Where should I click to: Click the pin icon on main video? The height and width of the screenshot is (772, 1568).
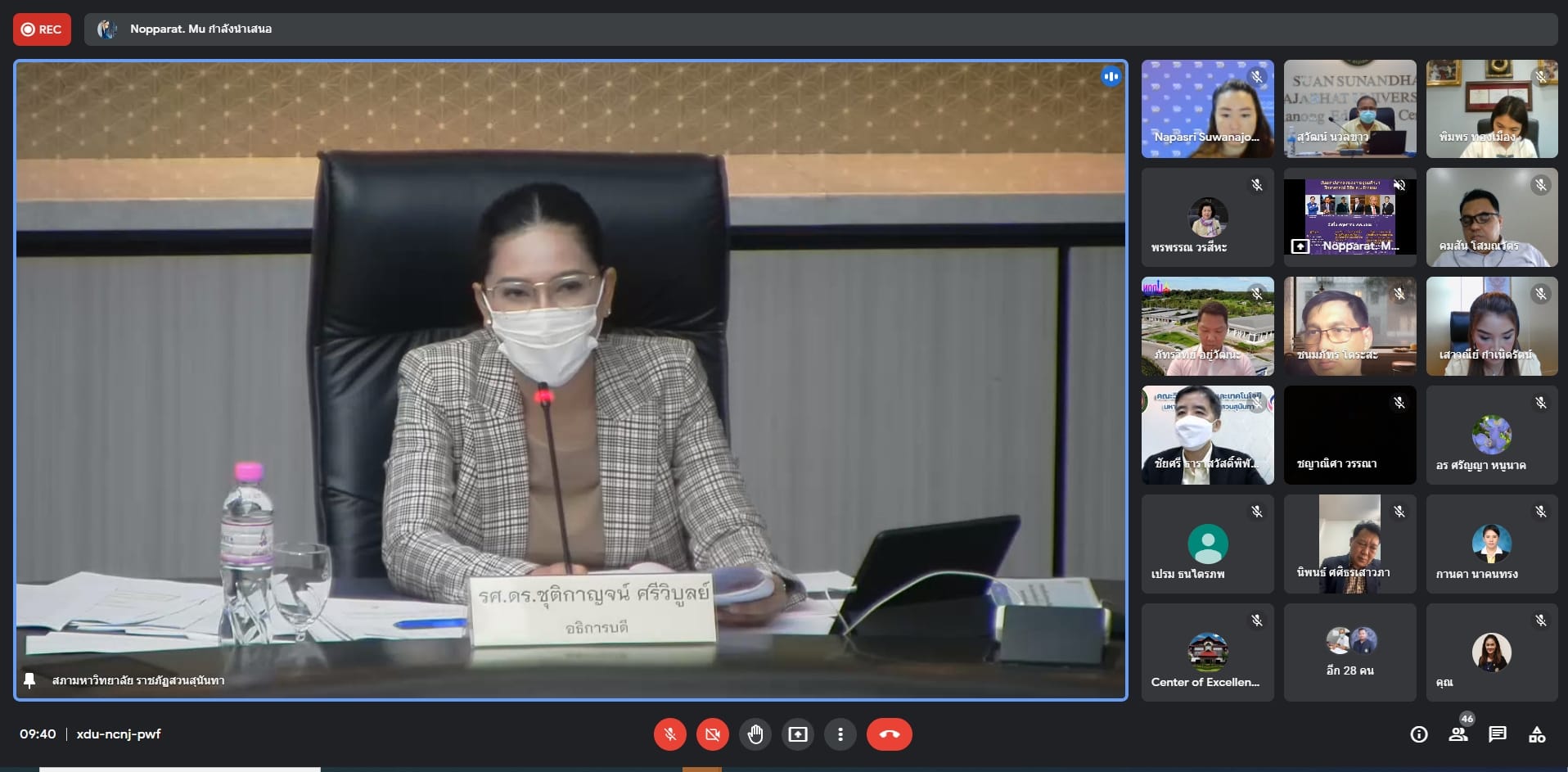pos(29,680)
